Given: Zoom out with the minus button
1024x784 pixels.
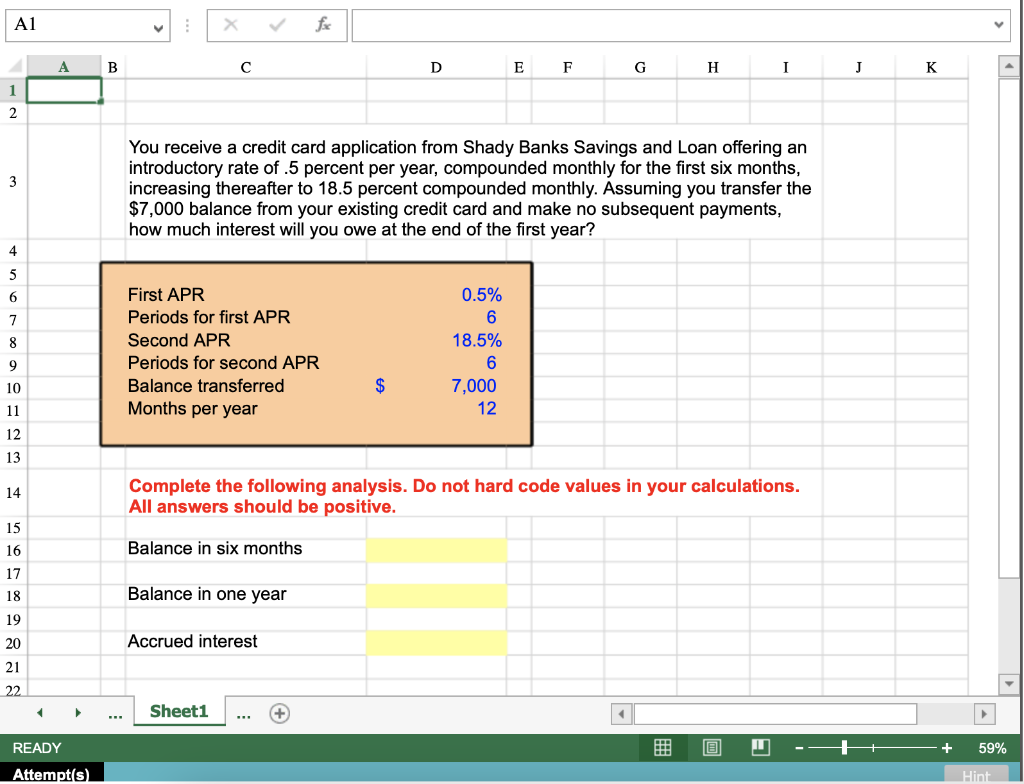Looking at the screenshot, I should click(x=799, y=748).
